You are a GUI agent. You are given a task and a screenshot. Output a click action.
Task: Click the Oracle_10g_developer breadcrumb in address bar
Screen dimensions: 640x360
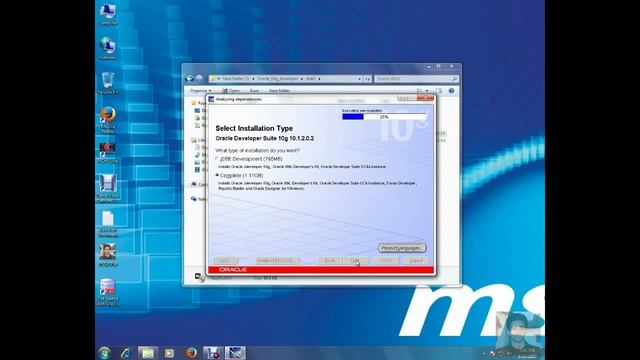pyautogui.click(x=278, y=78)
